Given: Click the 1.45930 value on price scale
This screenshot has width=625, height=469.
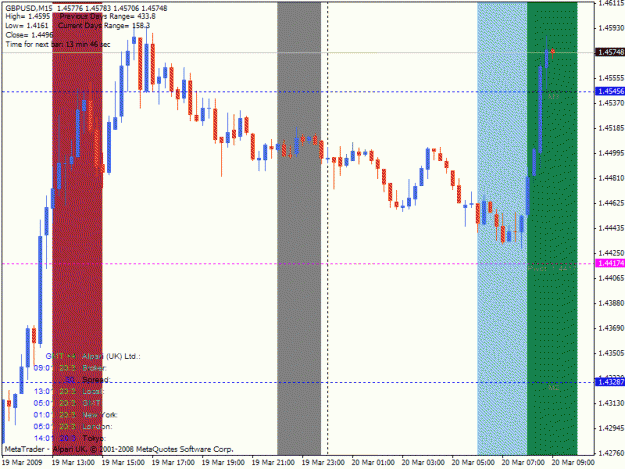Looking at the screenshot, I should pyautogui.click(x=611, y=28).
